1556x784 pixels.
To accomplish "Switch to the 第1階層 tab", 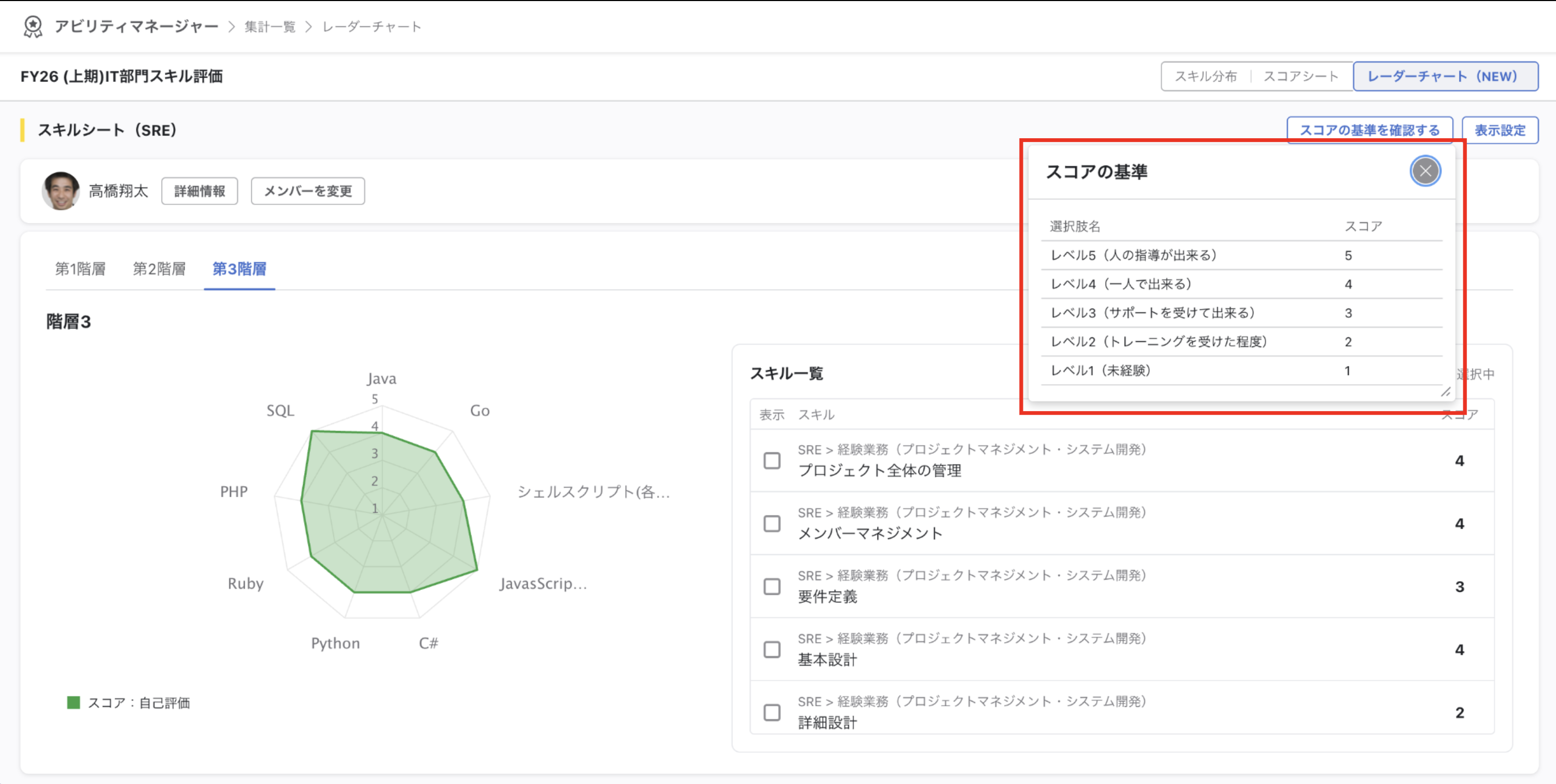I will pyautogui.click(x=81, y=269).
